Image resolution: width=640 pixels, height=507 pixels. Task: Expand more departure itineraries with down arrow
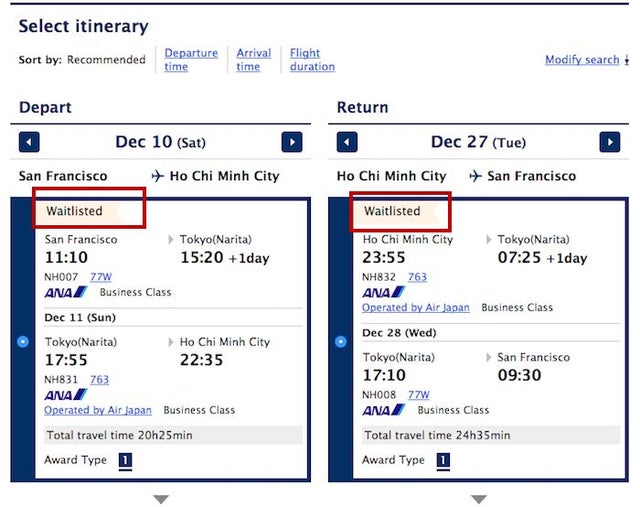161,499
